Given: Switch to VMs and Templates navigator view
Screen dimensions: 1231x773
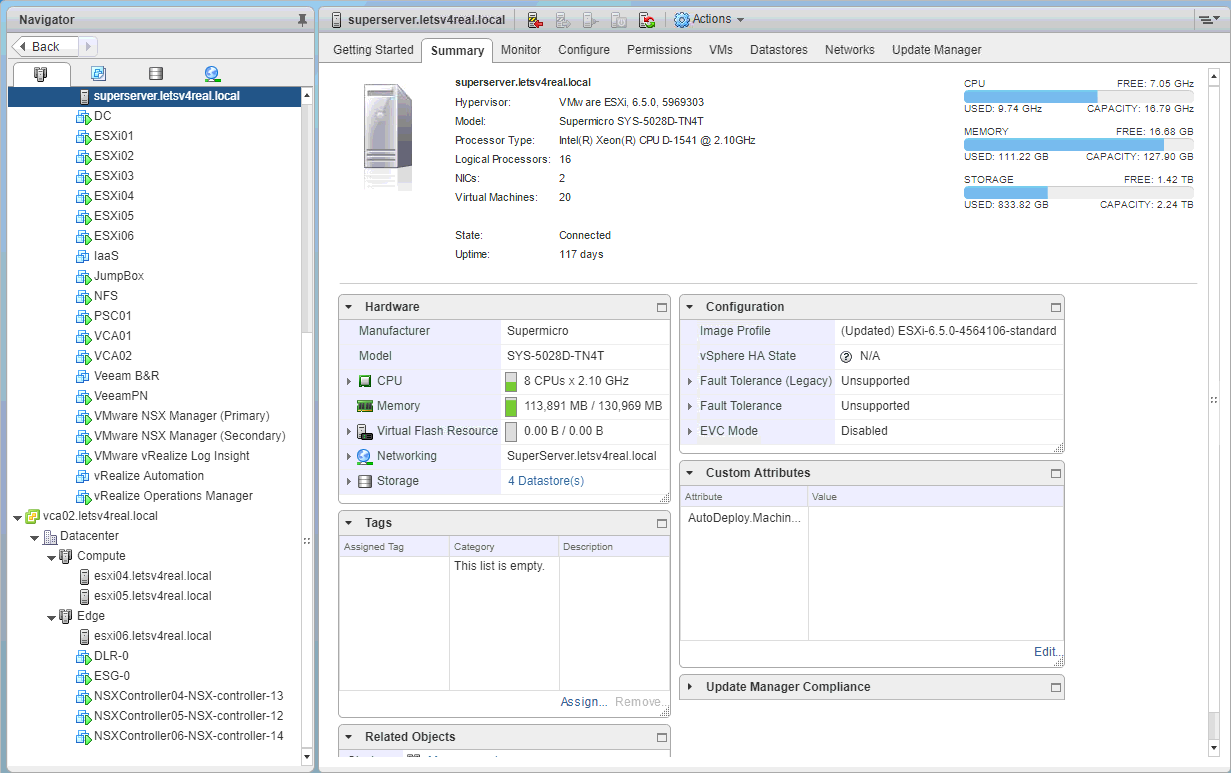Looking at the screenshot, I should click(98, 74).
